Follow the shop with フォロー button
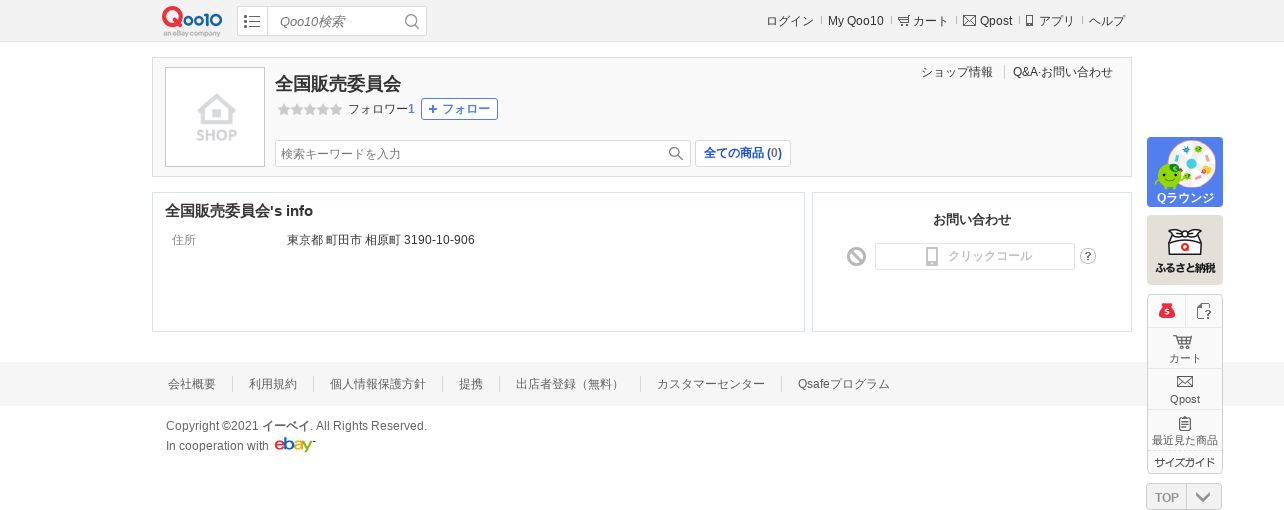 click(459, 109)
